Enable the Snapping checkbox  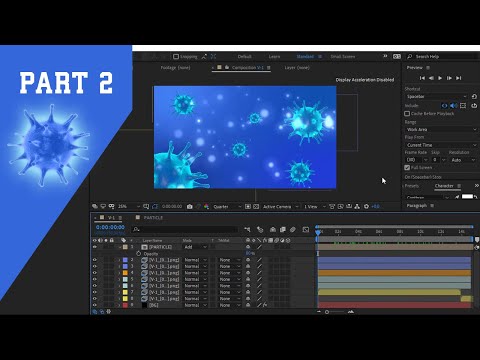176,57
